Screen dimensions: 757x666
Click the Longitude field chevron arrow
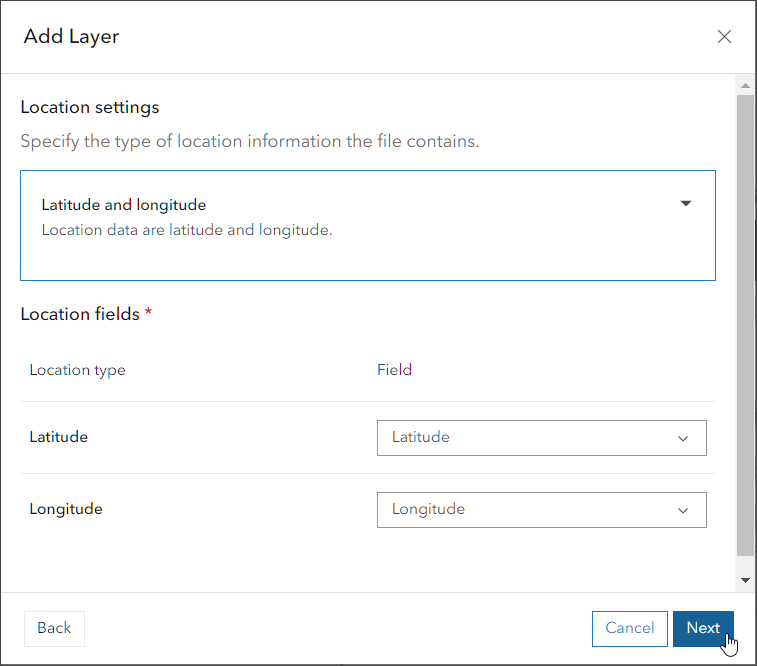tap(683, 510)
